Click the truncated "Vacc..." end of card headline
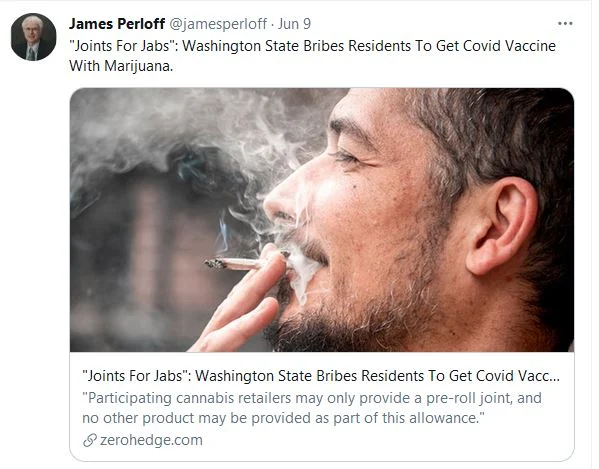 pos(539,376)
